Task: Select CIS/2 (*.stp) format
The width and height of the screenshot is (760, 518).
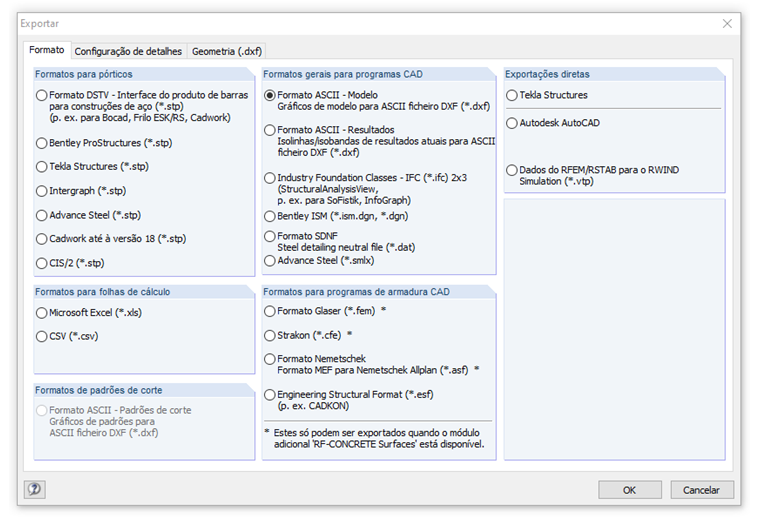Action: [42, 263]
